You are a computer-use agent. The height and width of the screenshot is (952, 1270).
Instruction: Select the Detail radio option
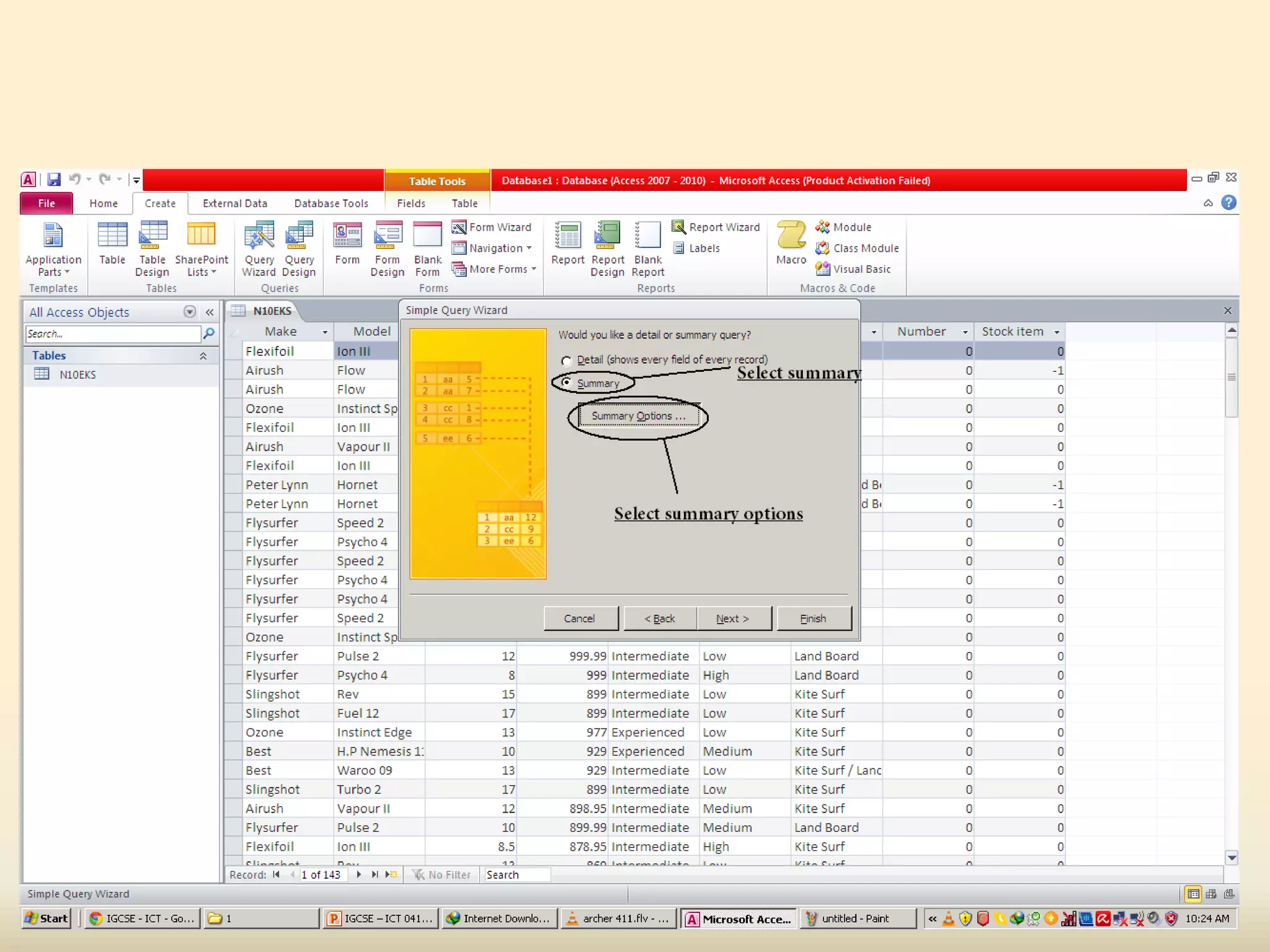tap(566, 361)
